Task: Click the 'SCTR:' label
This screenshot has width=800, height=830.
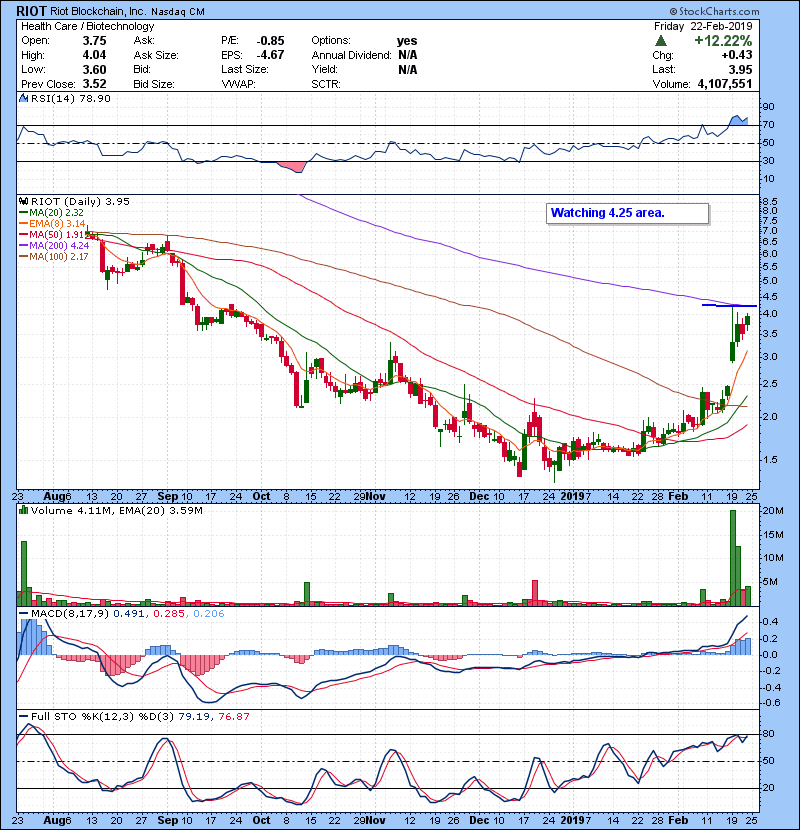Action: 326,84
